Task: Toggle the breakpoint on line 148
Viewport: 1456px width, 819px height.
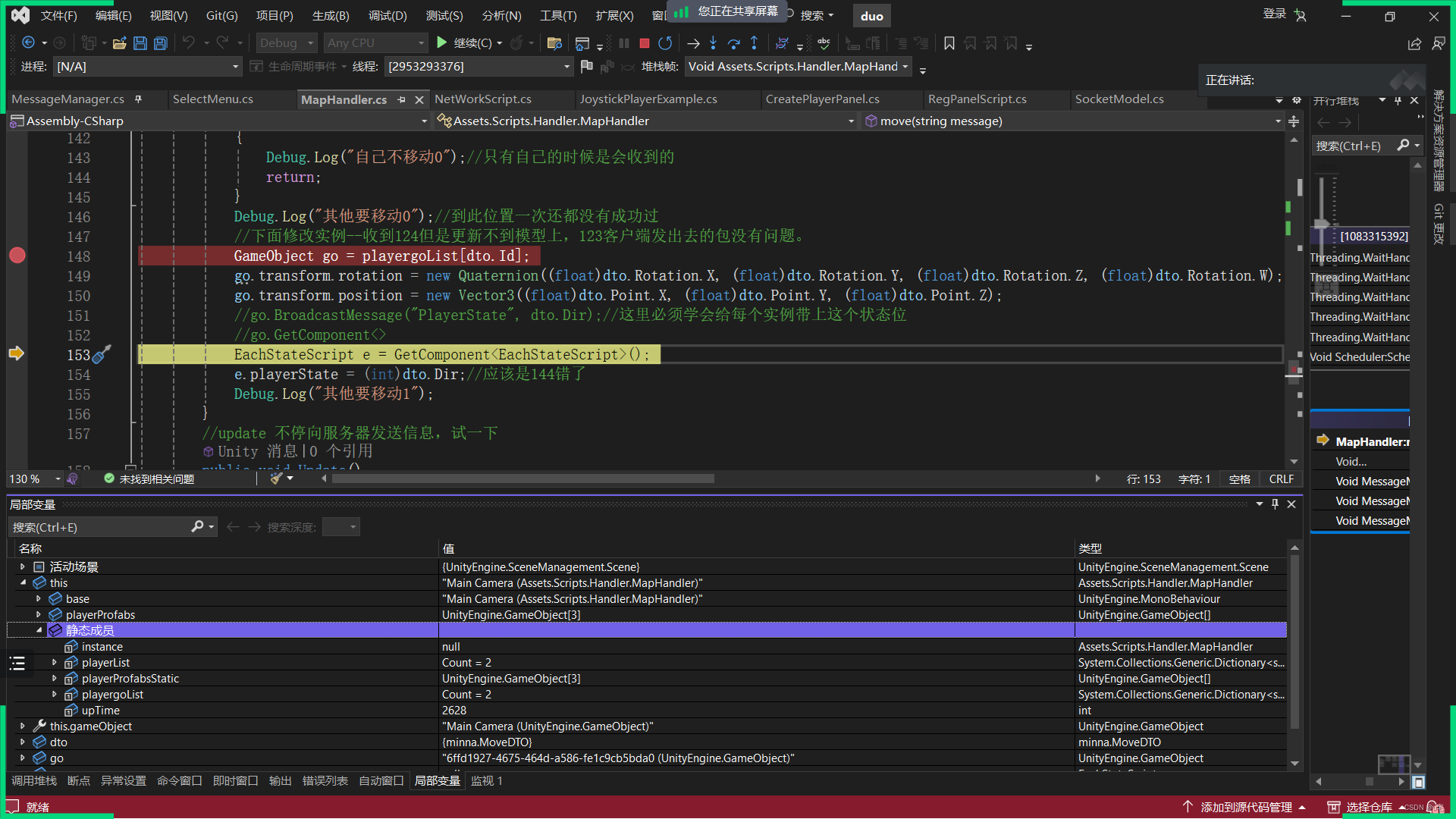Action: click(17, 256)
